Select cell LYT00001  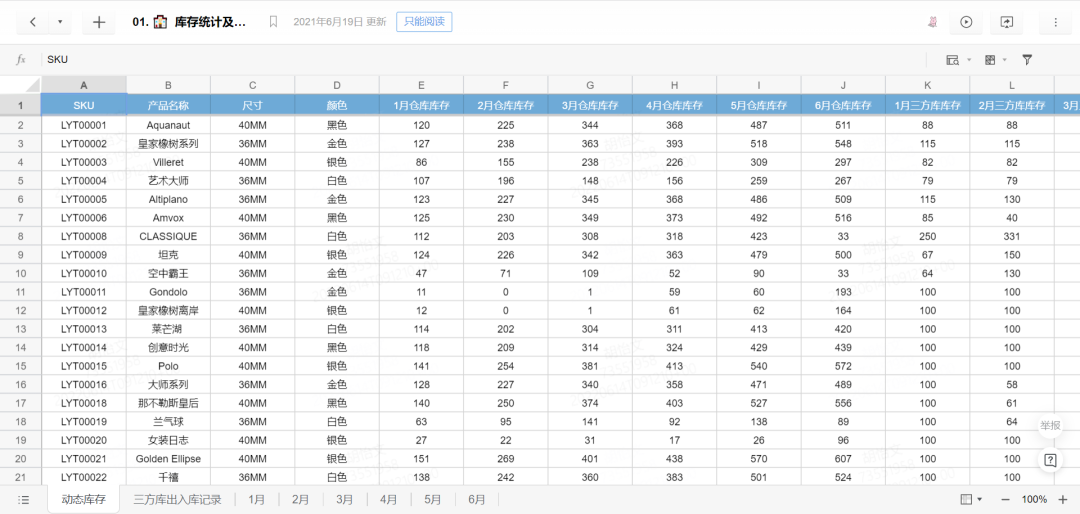coord(84,125)
